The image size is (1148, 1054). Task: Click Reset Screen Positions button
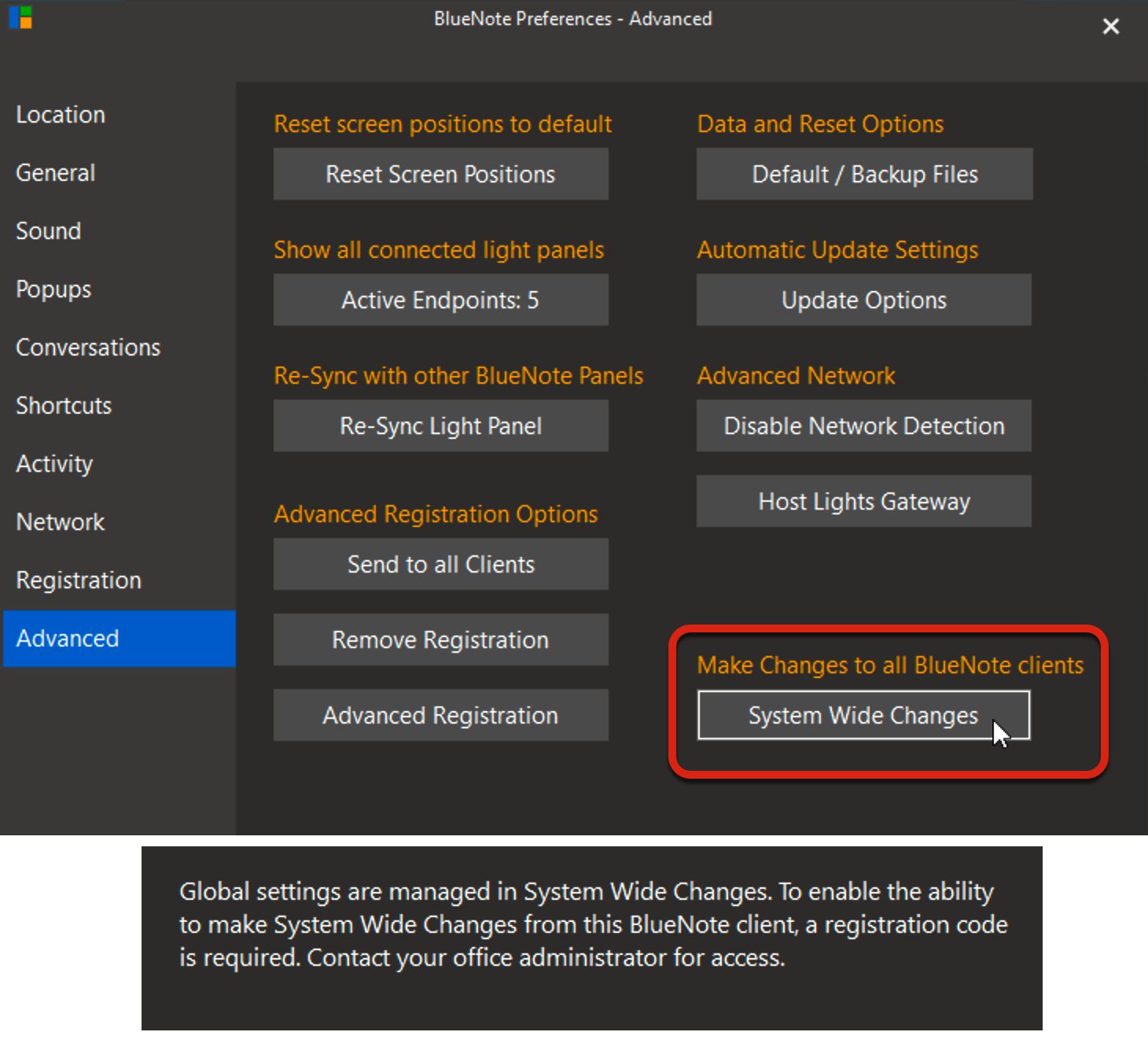point(440,174)
